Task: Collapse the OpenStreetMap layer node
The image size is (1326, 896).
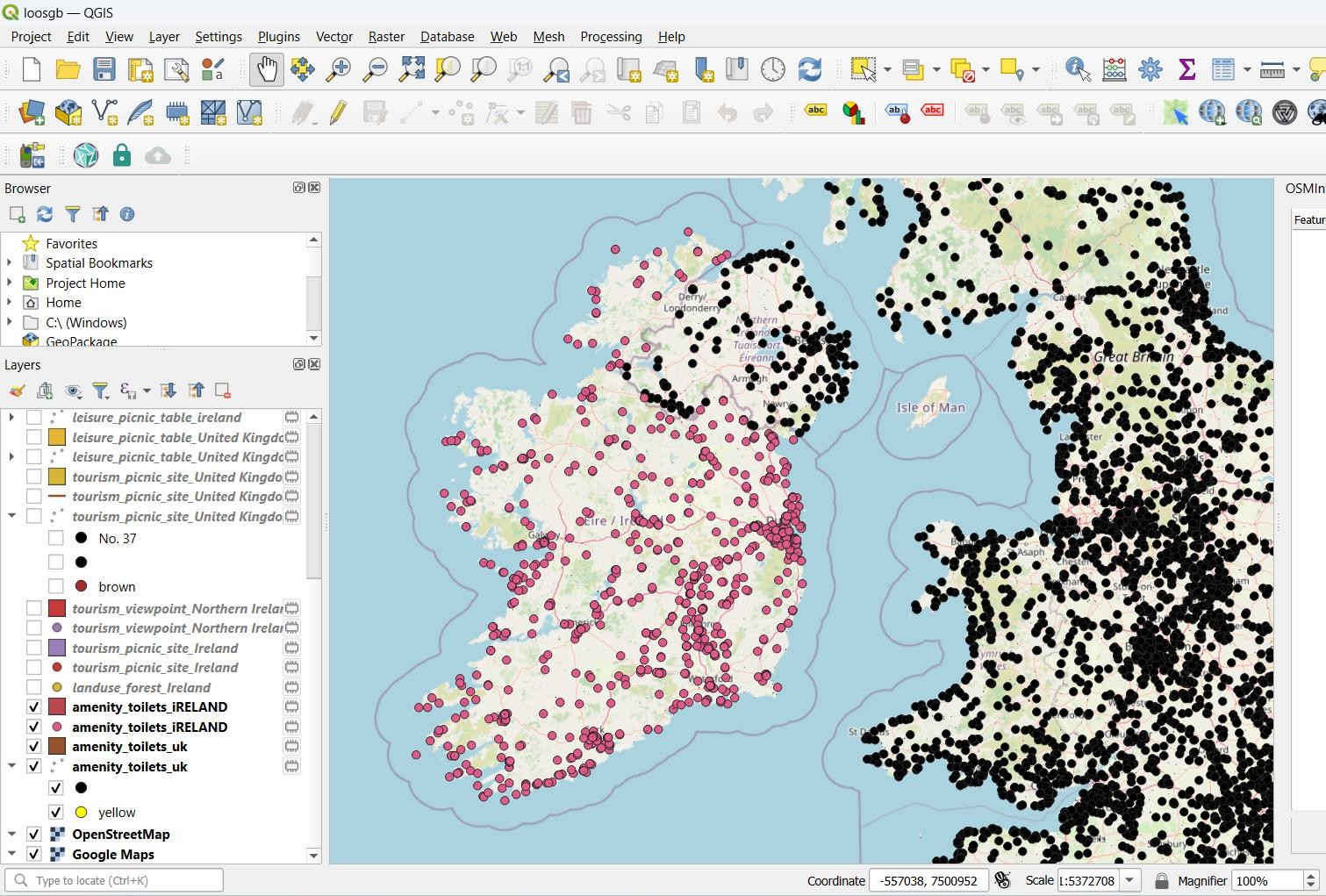Action: coord(11,835)
